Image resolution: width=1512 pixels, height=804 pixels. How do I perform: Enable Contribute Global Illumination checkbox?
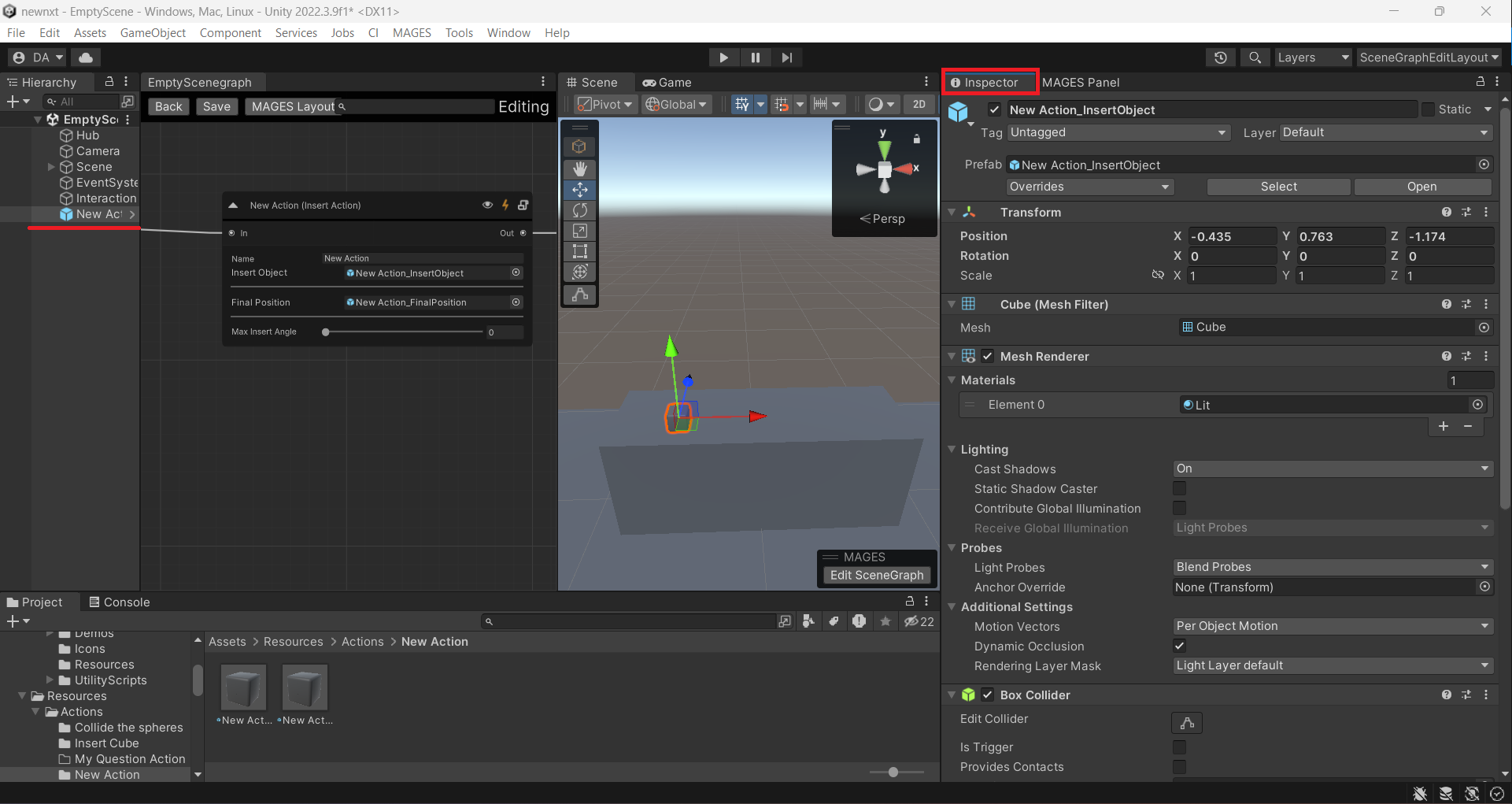tap(1179, 508)
